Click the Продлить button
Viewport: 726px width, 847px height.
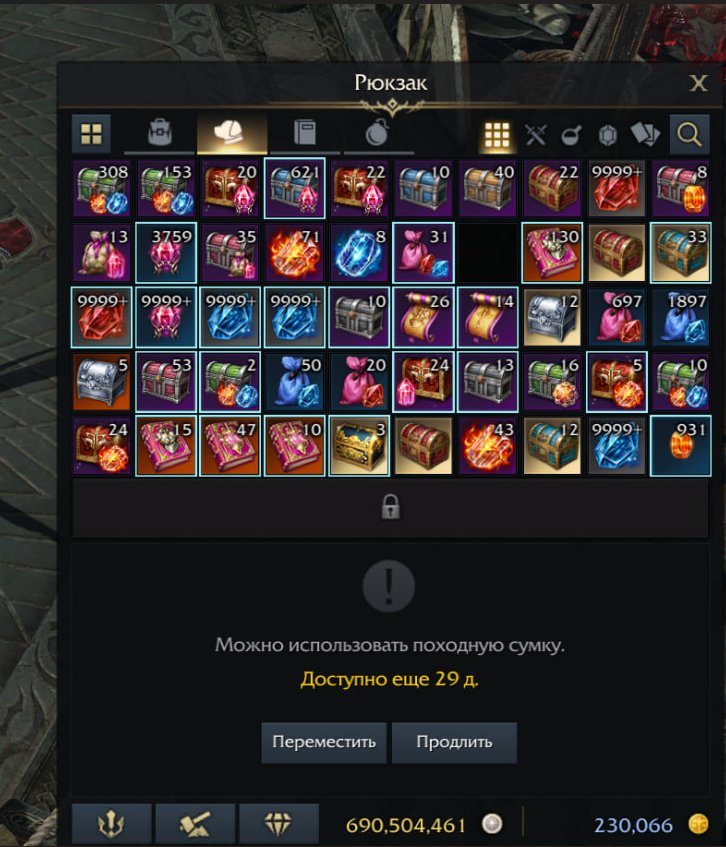point(454,742)
